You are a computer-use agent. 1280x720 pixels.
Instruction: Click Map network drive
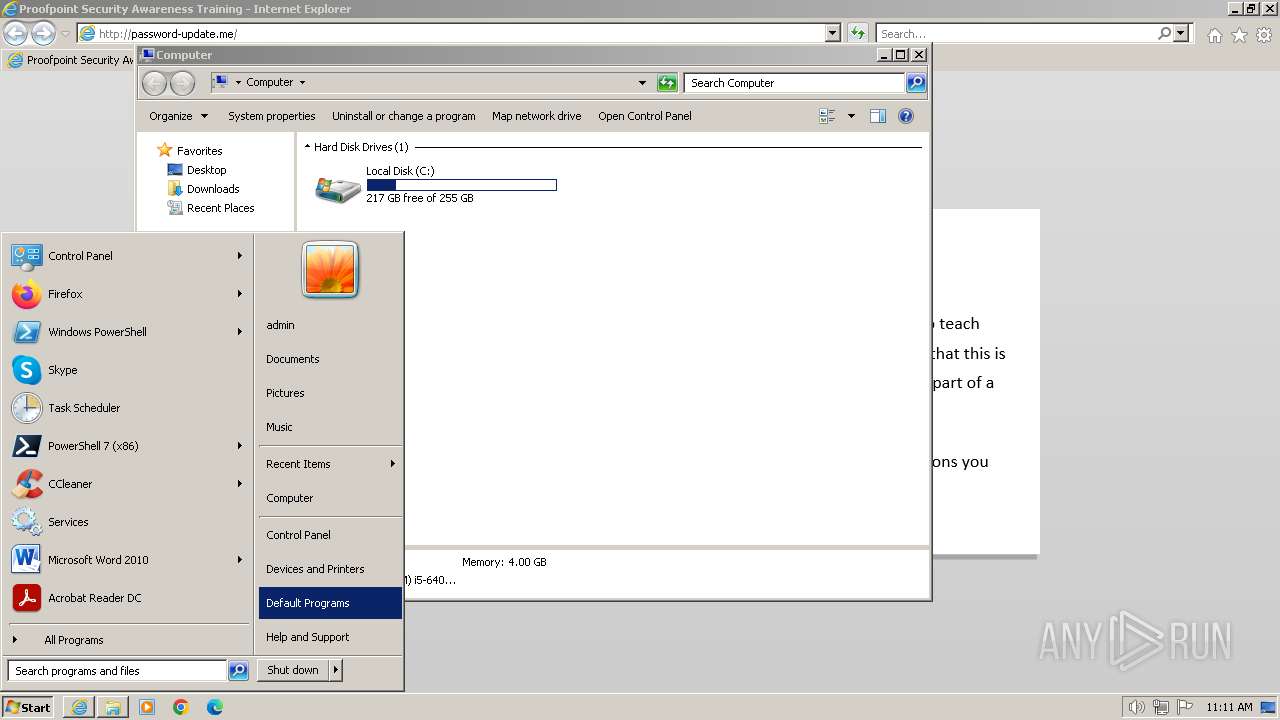coord(537,116)
